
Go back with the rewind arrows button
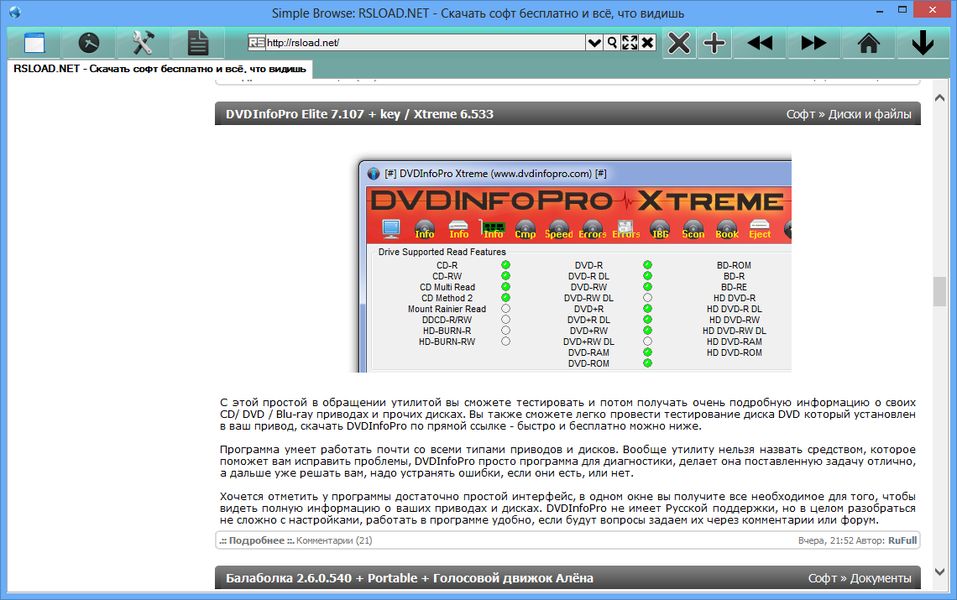(760, 43)
